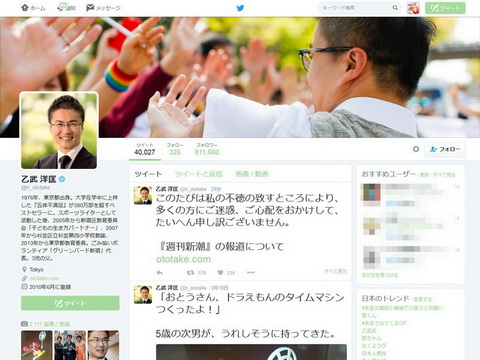
Task: Click the フォロー follow button
Action: coord(445,149)
